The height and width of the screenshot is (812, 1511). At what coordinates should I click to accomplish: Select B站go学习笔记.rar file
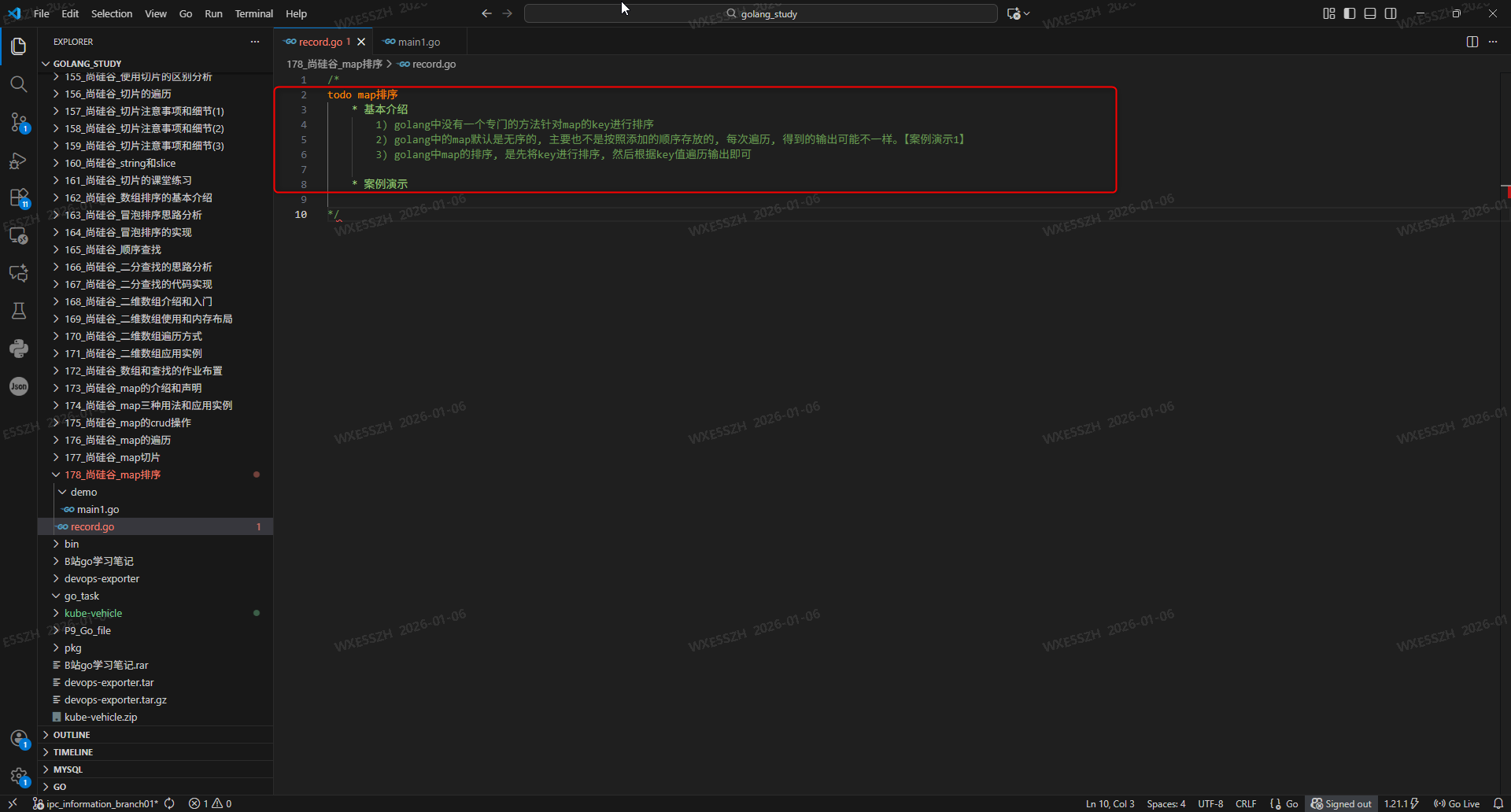pos(155,665)
